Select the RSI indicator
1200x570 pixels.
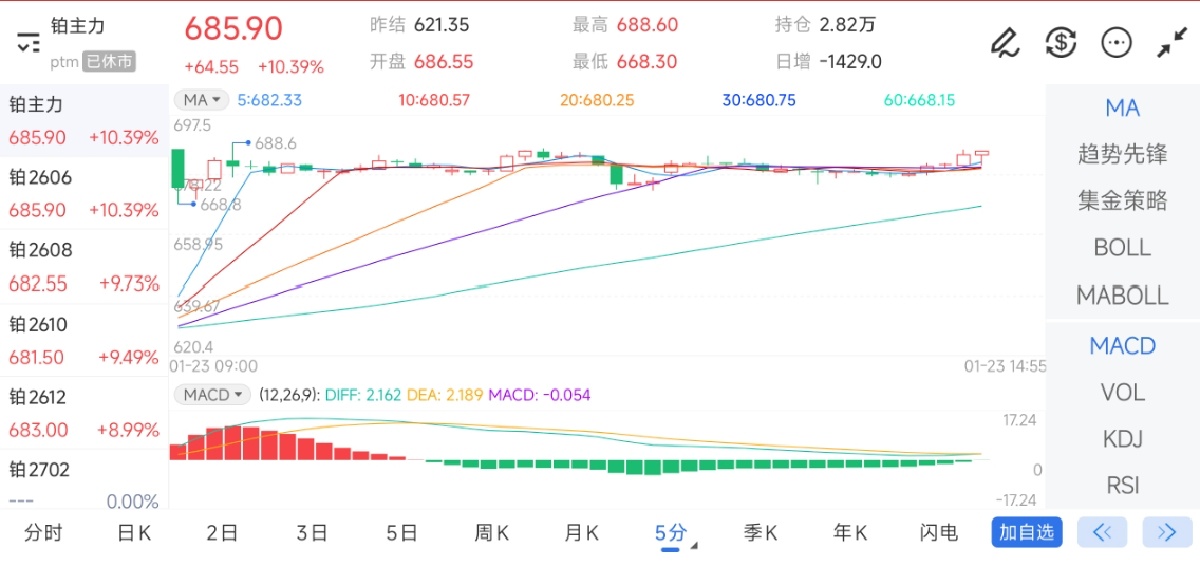pos(1122,485)
